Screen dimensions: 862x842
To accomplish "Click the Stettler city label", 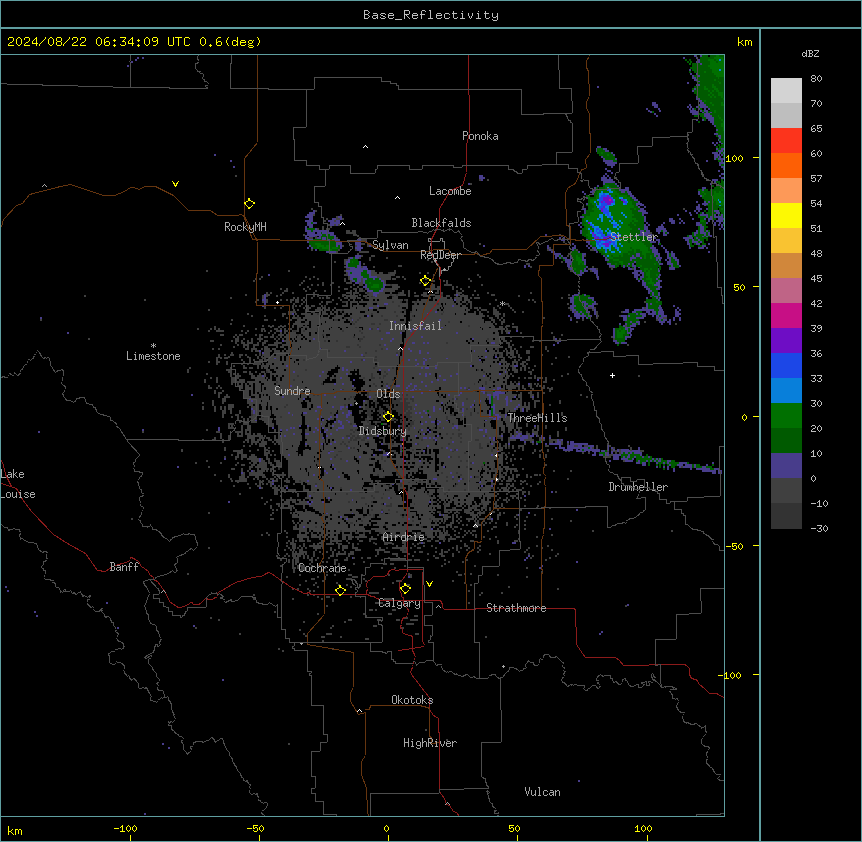I will click(x=634, y=237).
